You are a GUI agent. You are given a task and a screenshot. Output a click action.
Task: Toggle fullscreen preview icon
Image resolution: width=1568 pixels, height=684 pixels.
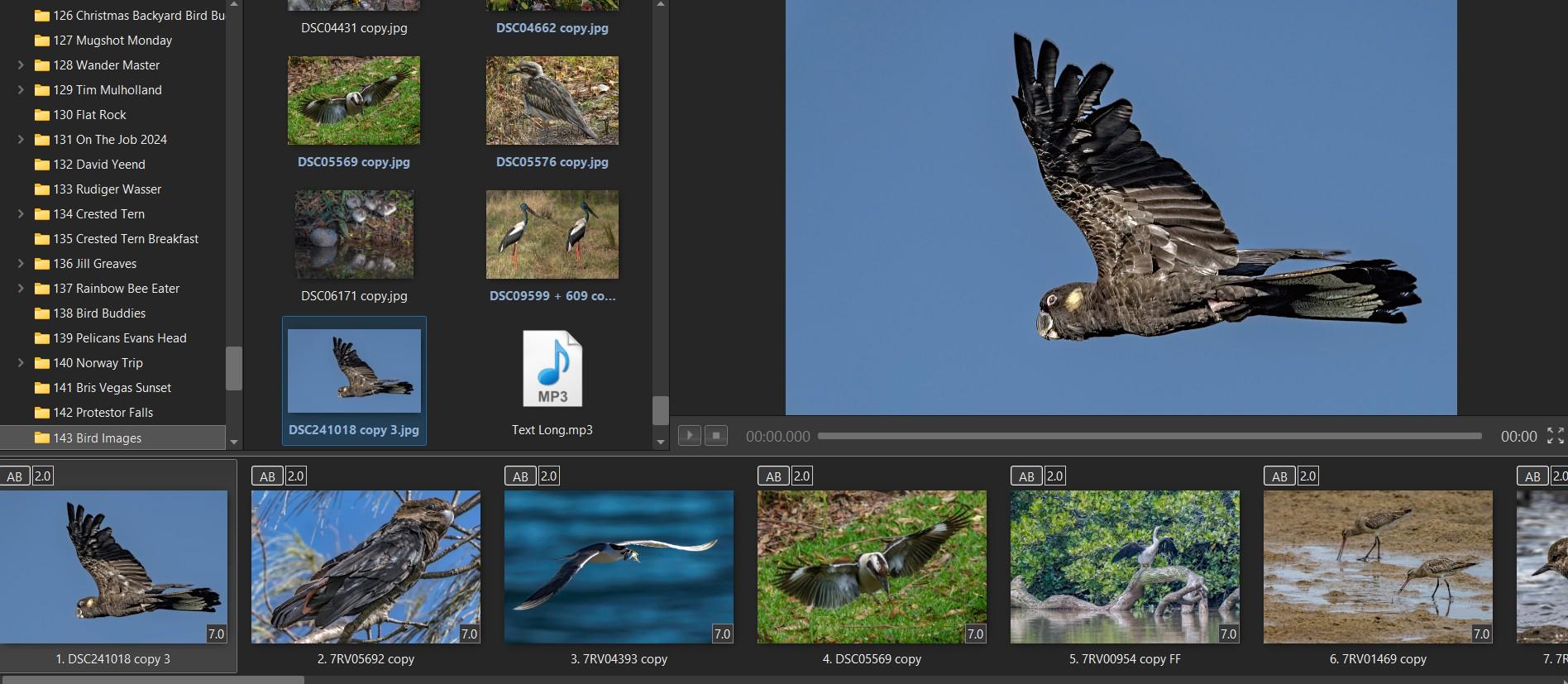[1555, 436]
